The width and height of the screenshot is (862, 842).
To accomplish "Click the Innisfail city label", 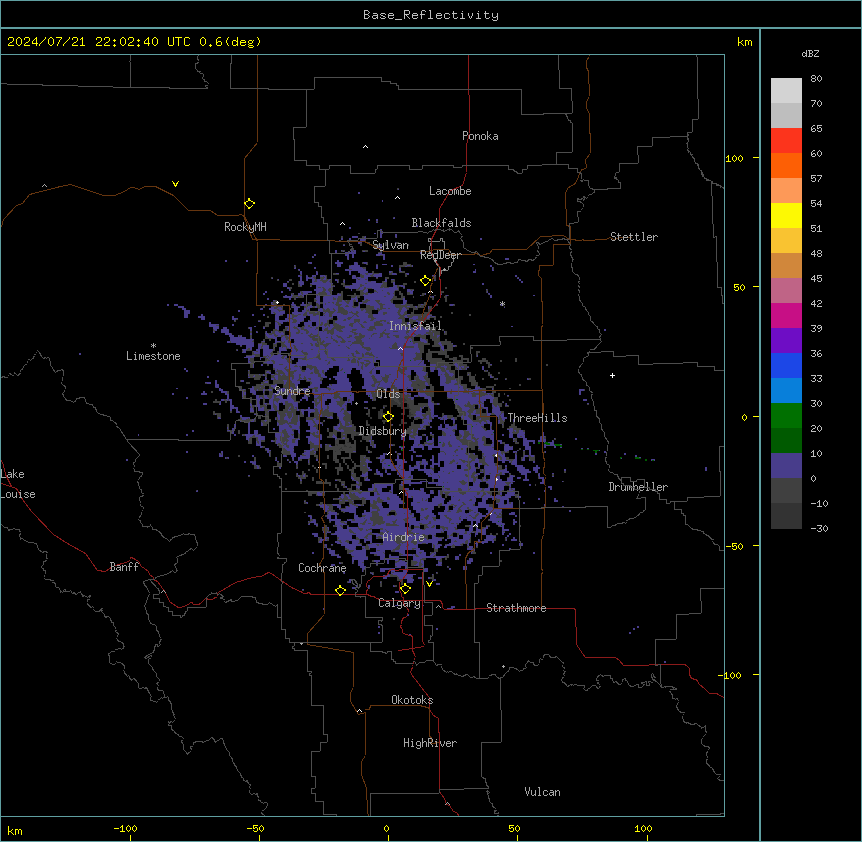I will 415,326.
